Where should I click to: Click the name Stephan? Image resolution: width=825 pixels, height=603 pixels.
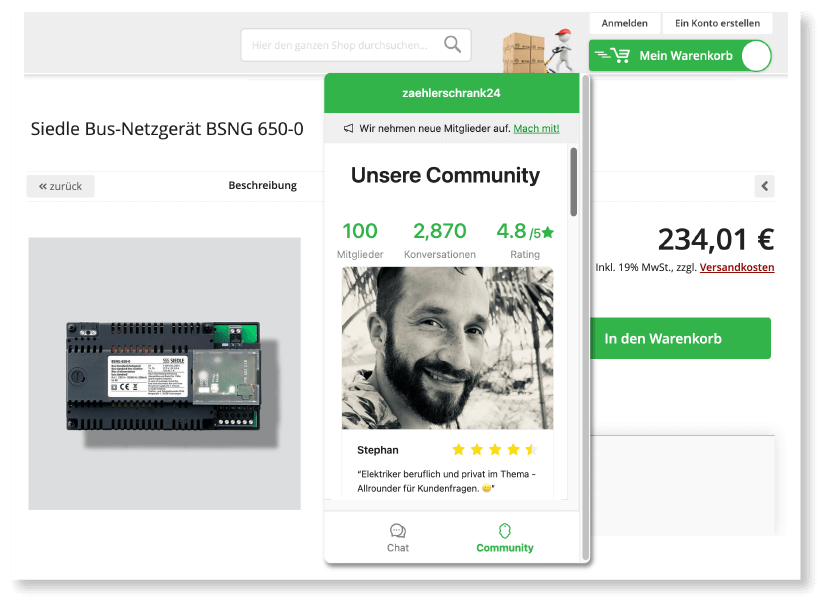[x=378, y=450]
